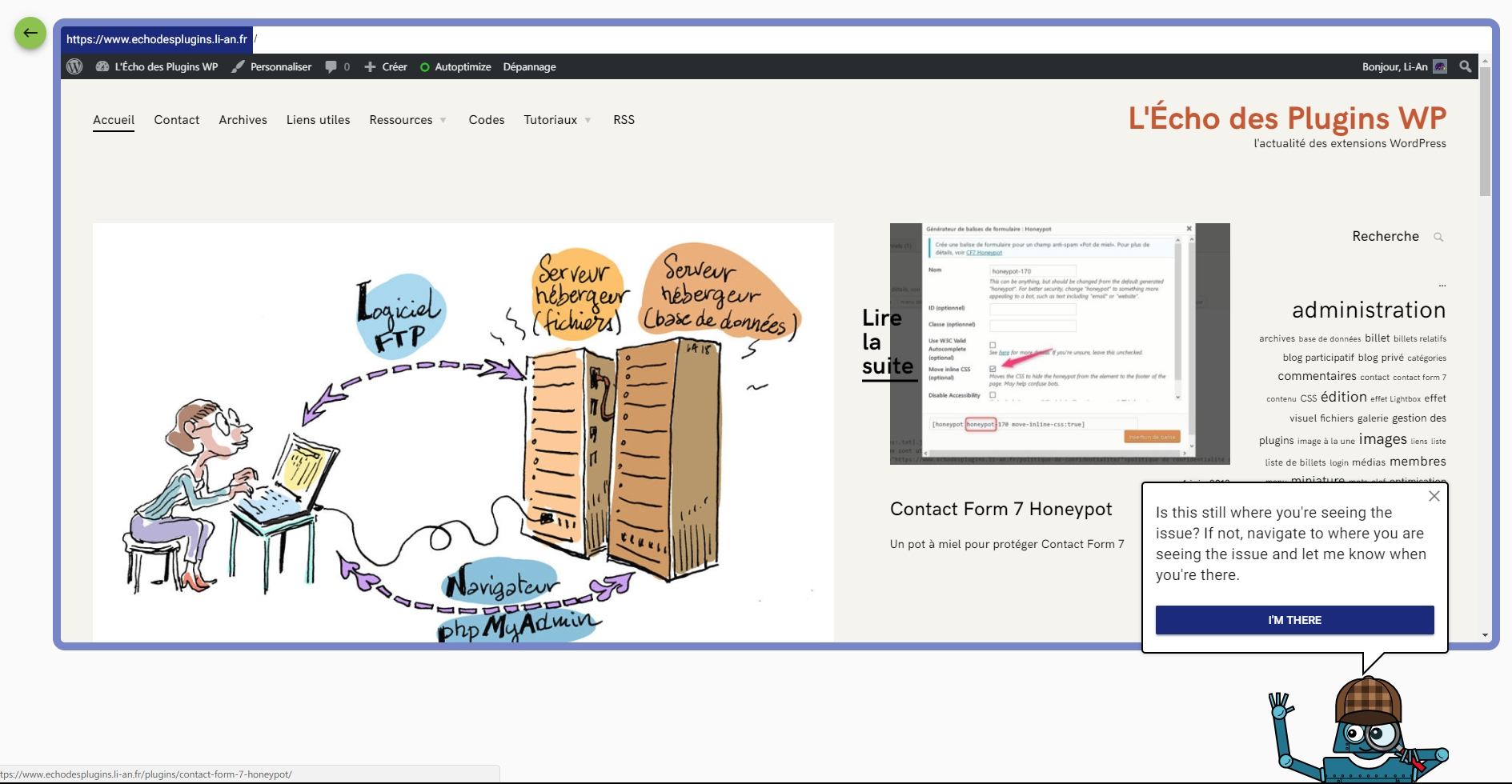Click the Recherche search magnifier icon
1512x784 pixels.
click(1438, 237)
